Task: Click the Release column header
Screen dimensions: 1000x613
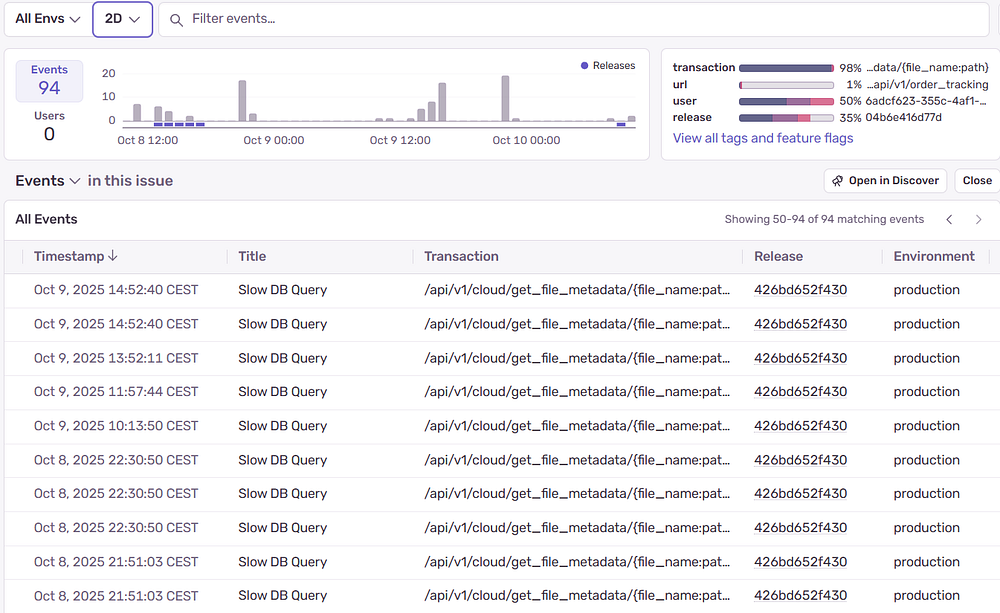Action: coord(778,256)
